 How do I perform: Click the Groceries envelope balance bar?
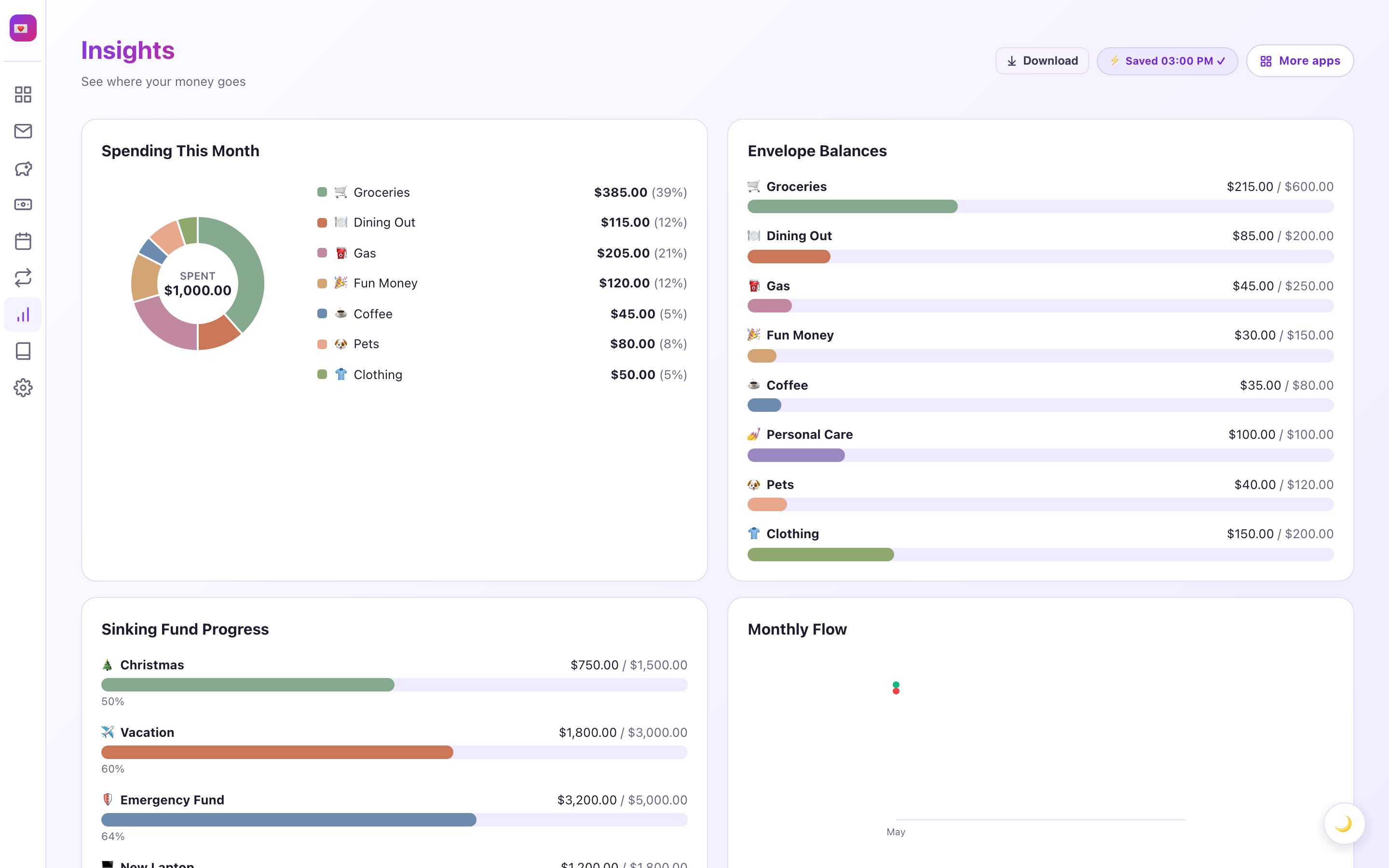[1040, 207]
